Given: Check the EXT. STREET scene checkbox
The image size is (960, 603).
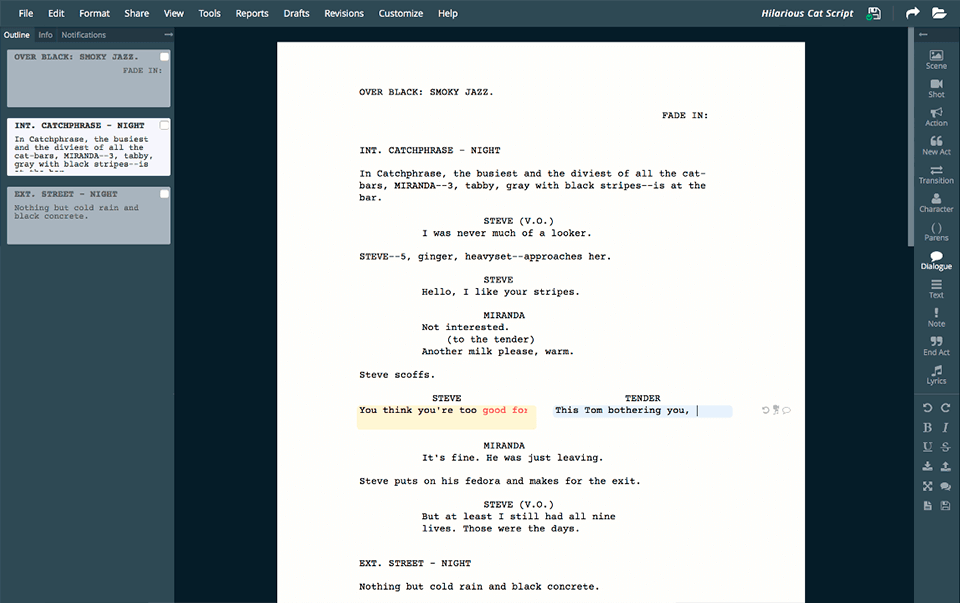Looking at the screenshot, I should 163,194.
